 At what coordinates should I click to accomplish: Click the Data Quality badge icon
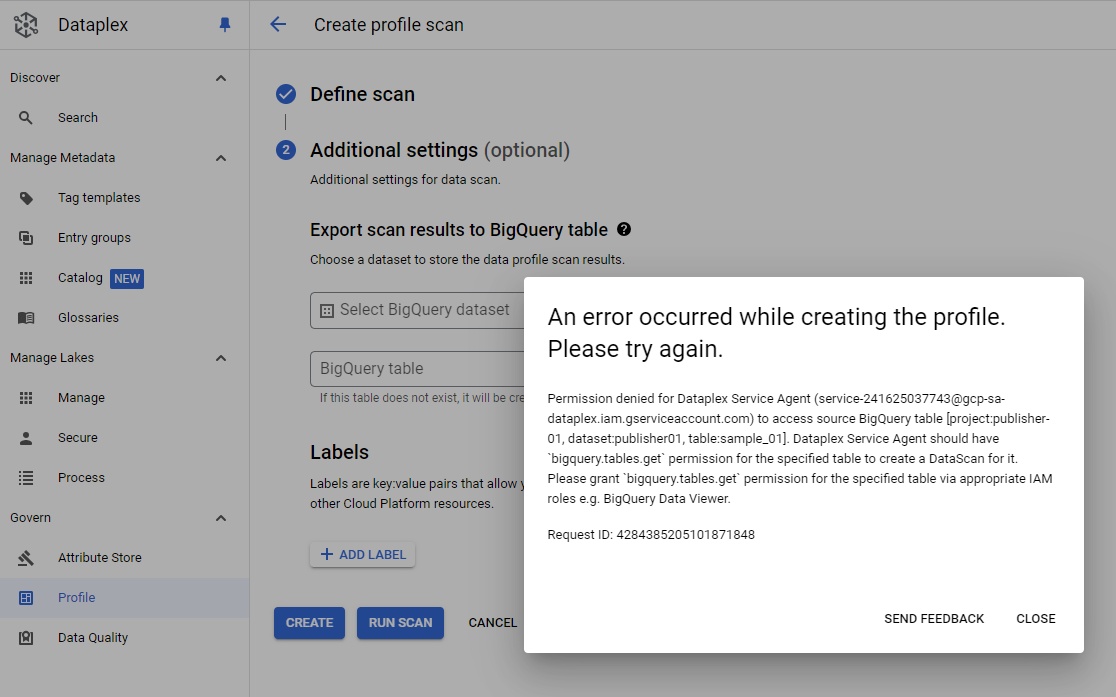[x=26, y=638]
